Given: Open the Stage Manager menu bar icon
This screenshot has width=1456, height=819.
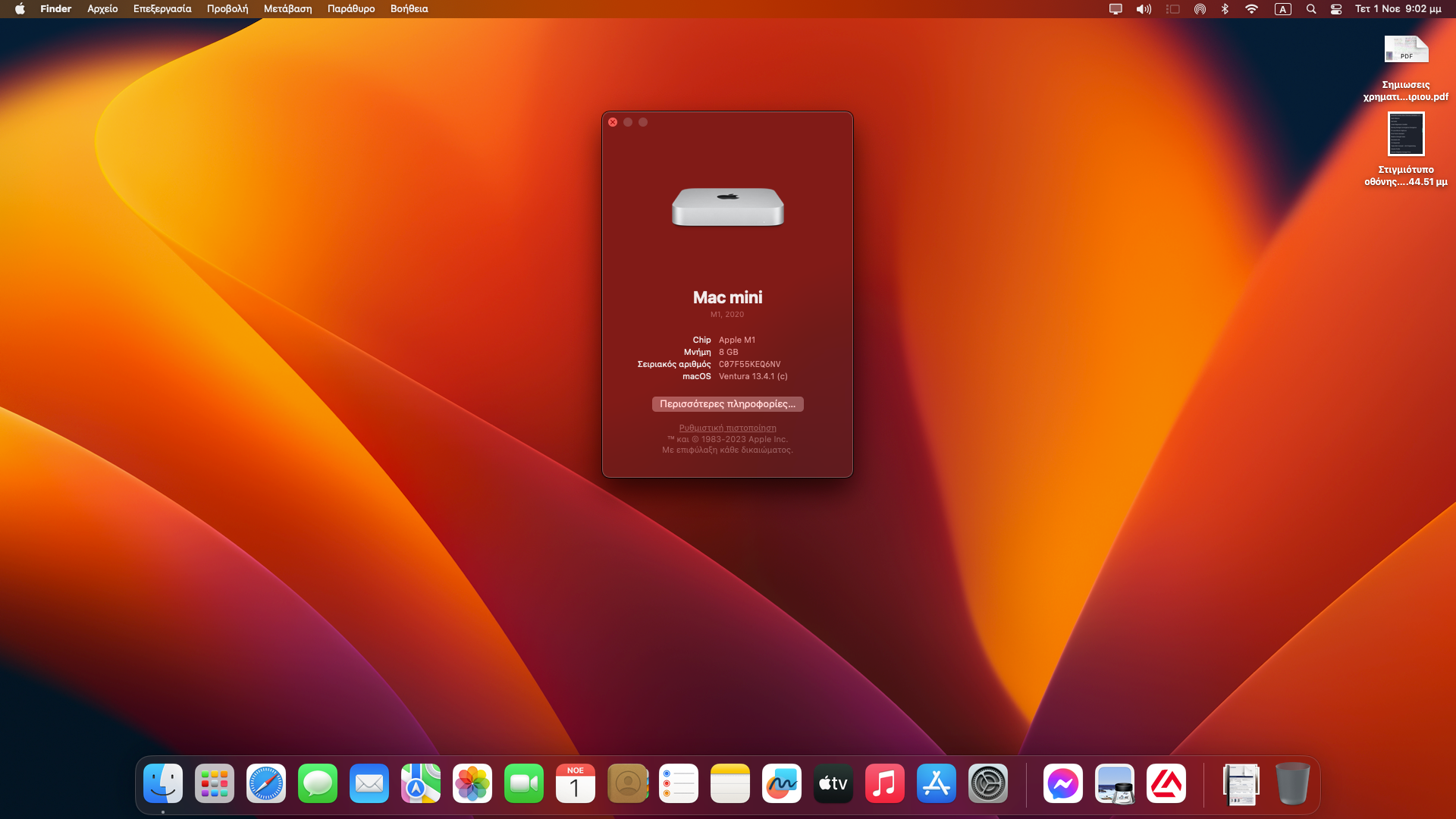Looking at the screenshot, I should point(1173,9).
